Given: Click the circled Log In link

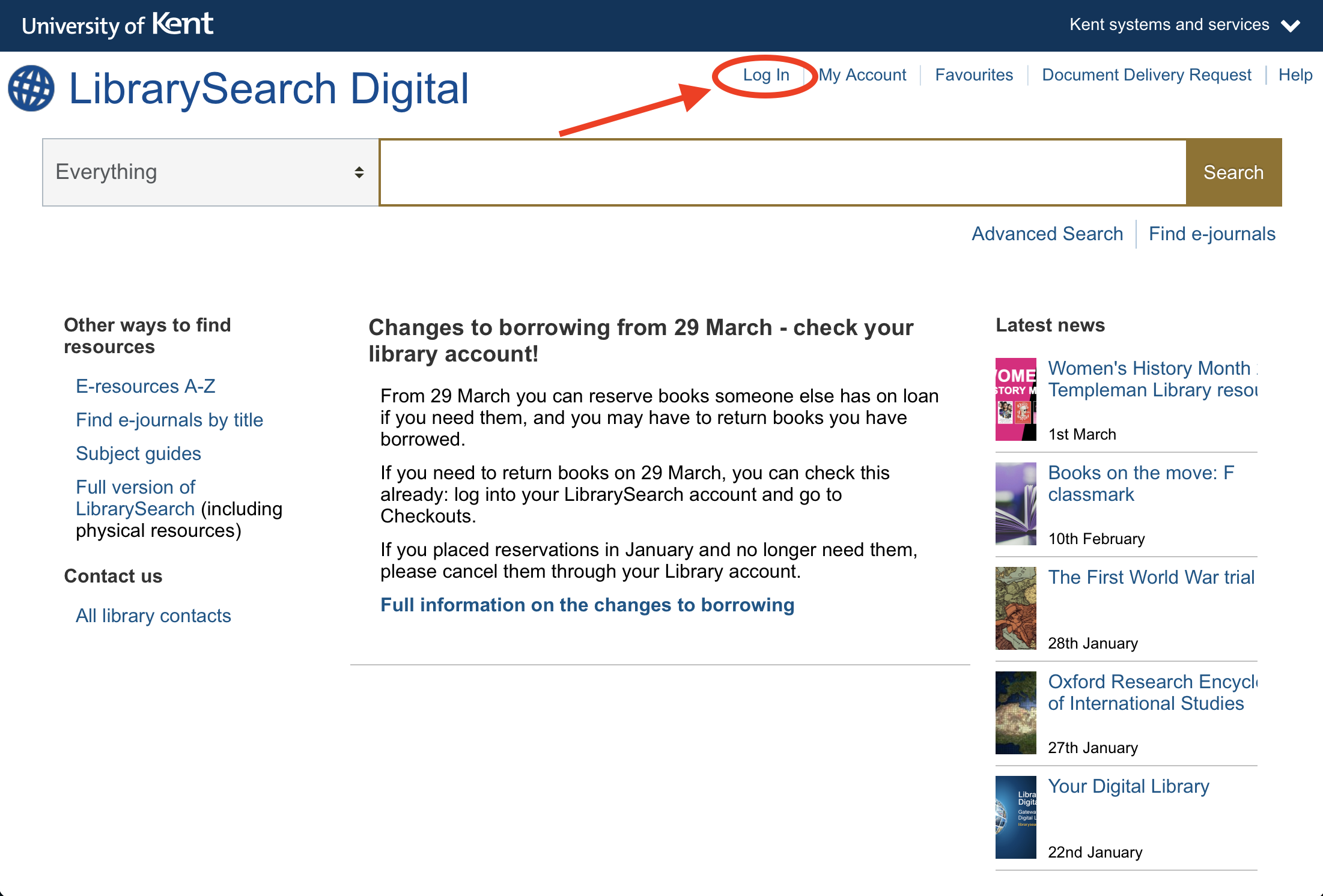Looking at the screenshot, I should [765, 75].
